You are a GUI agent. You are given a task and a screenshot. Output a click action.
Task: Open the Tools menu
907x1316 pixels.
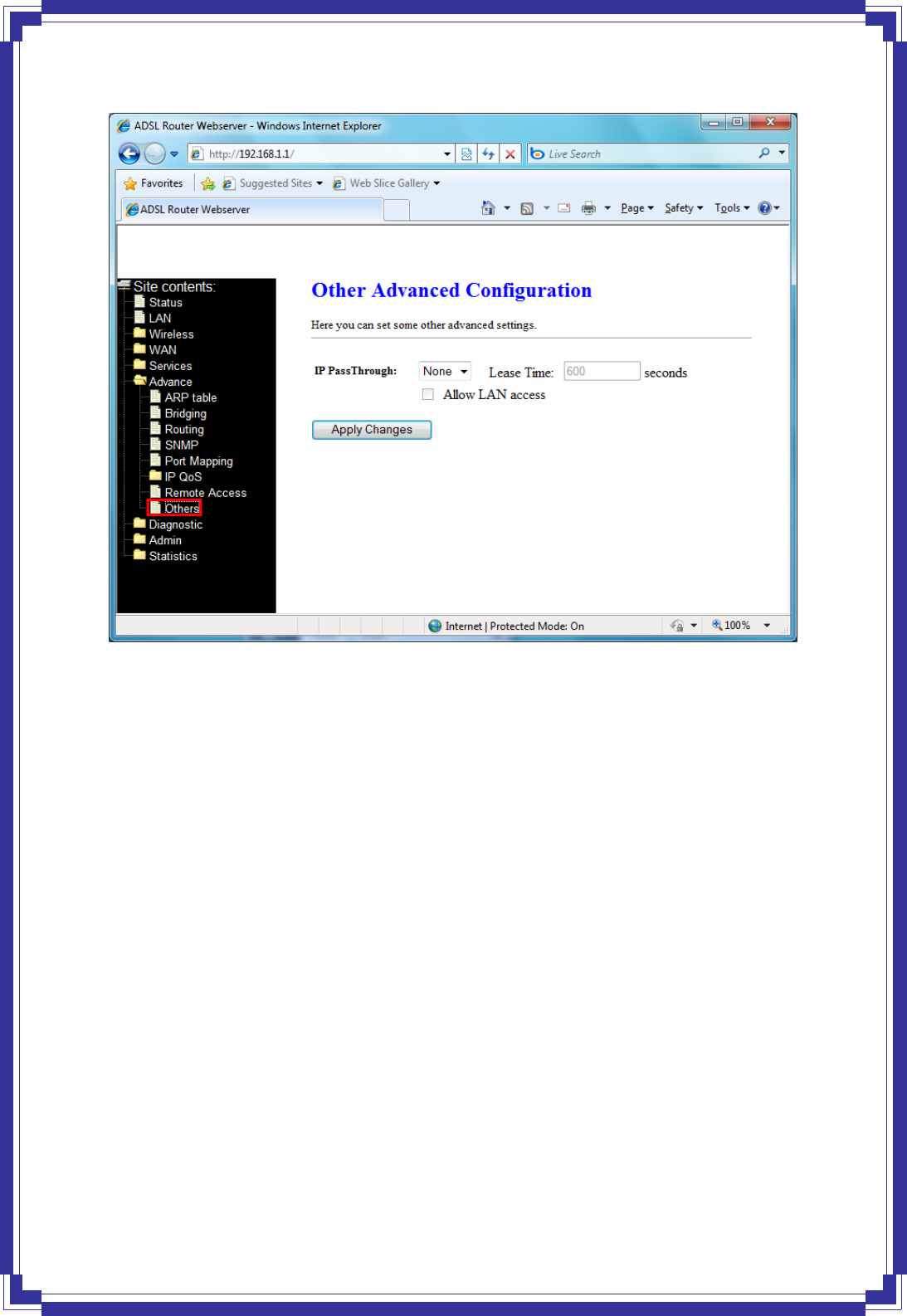click(732, 208)
